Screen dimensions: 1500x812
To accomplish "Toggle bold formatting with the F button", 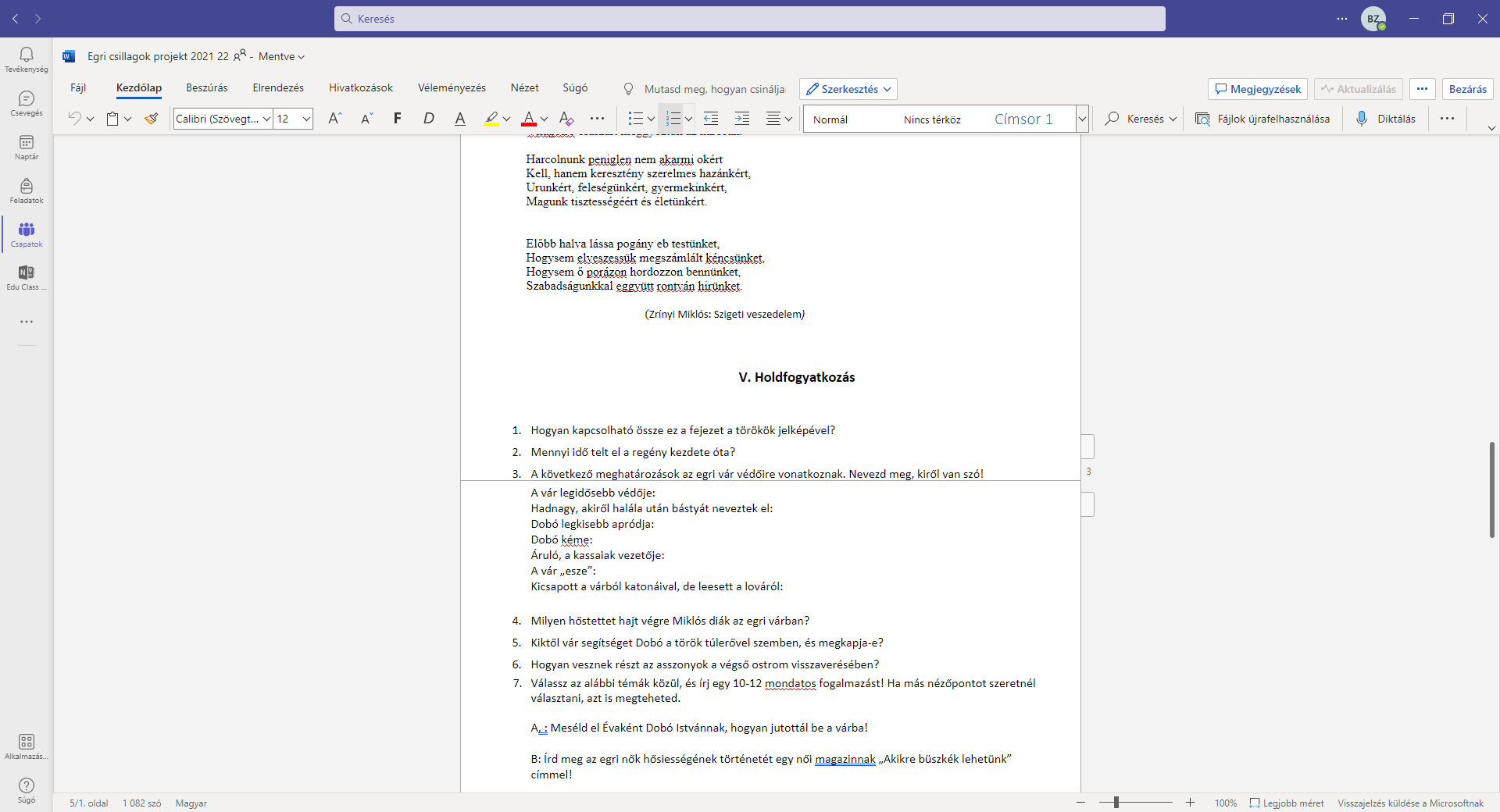I will [398, 119].
